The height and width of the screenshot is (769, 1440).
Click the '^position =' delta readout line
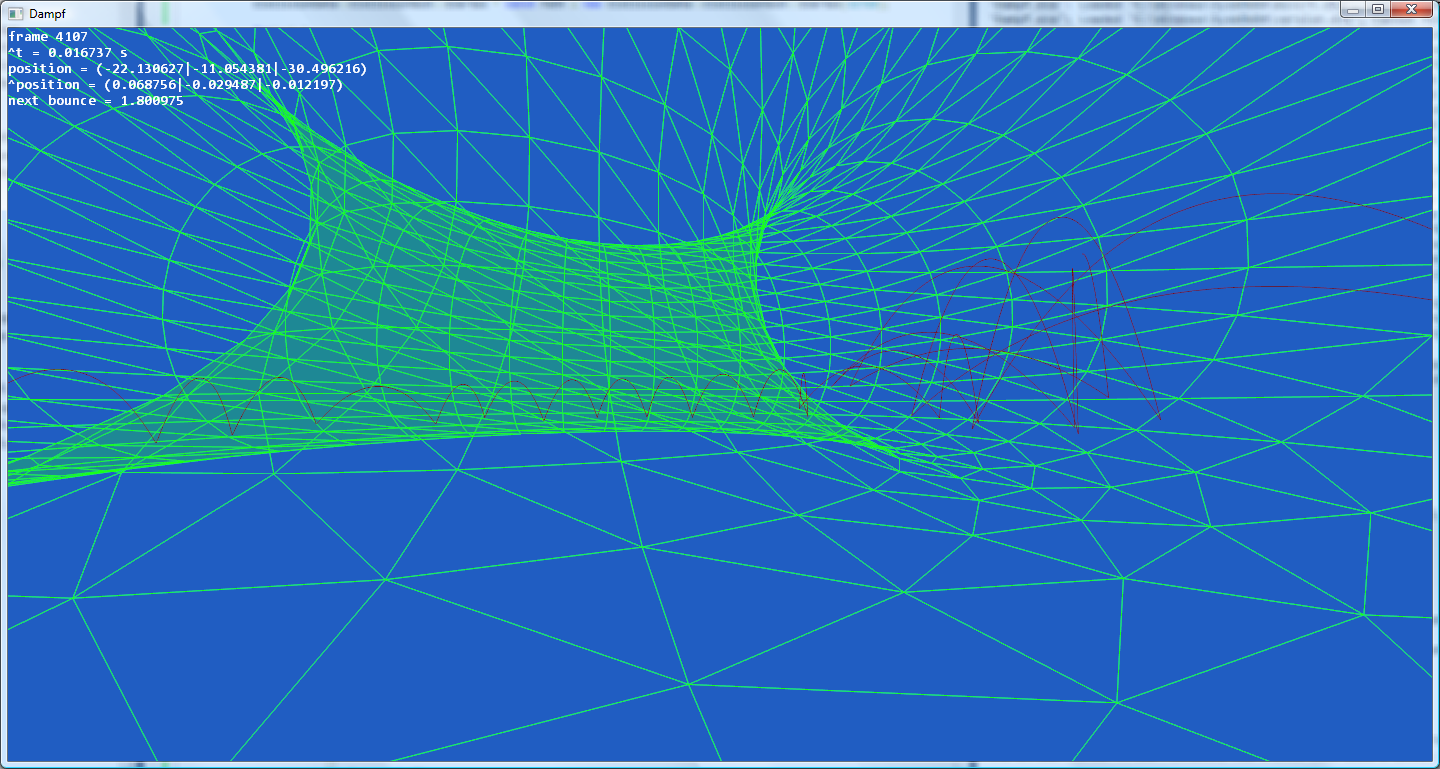[x=175, y=85]
